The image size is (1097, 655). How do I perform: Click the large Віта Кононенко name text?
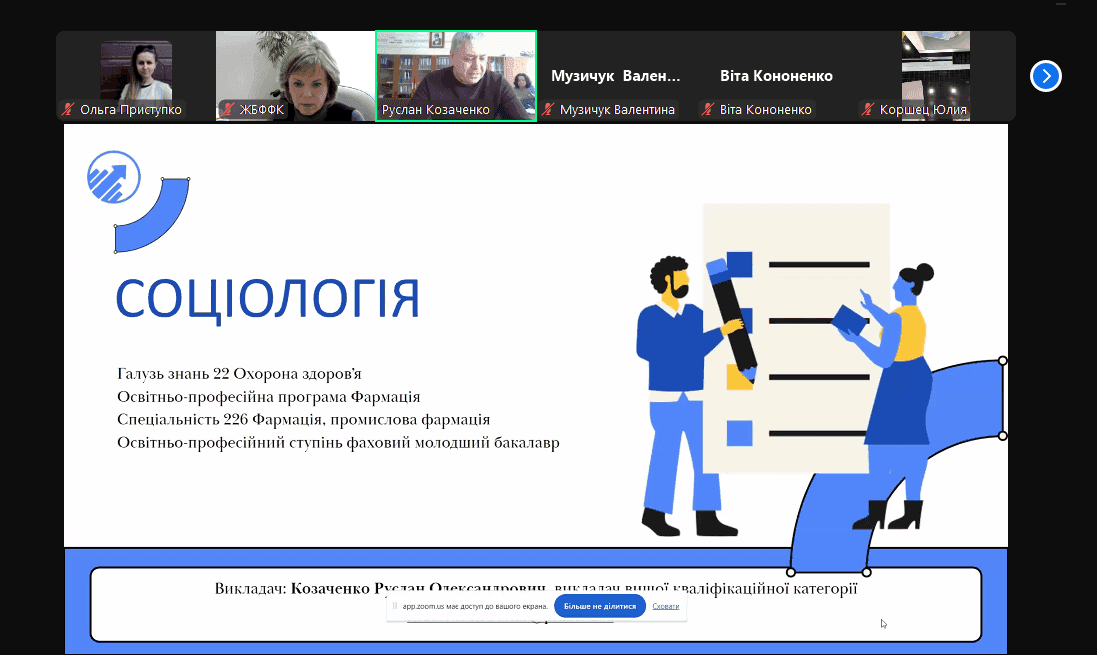coord(777,76)
